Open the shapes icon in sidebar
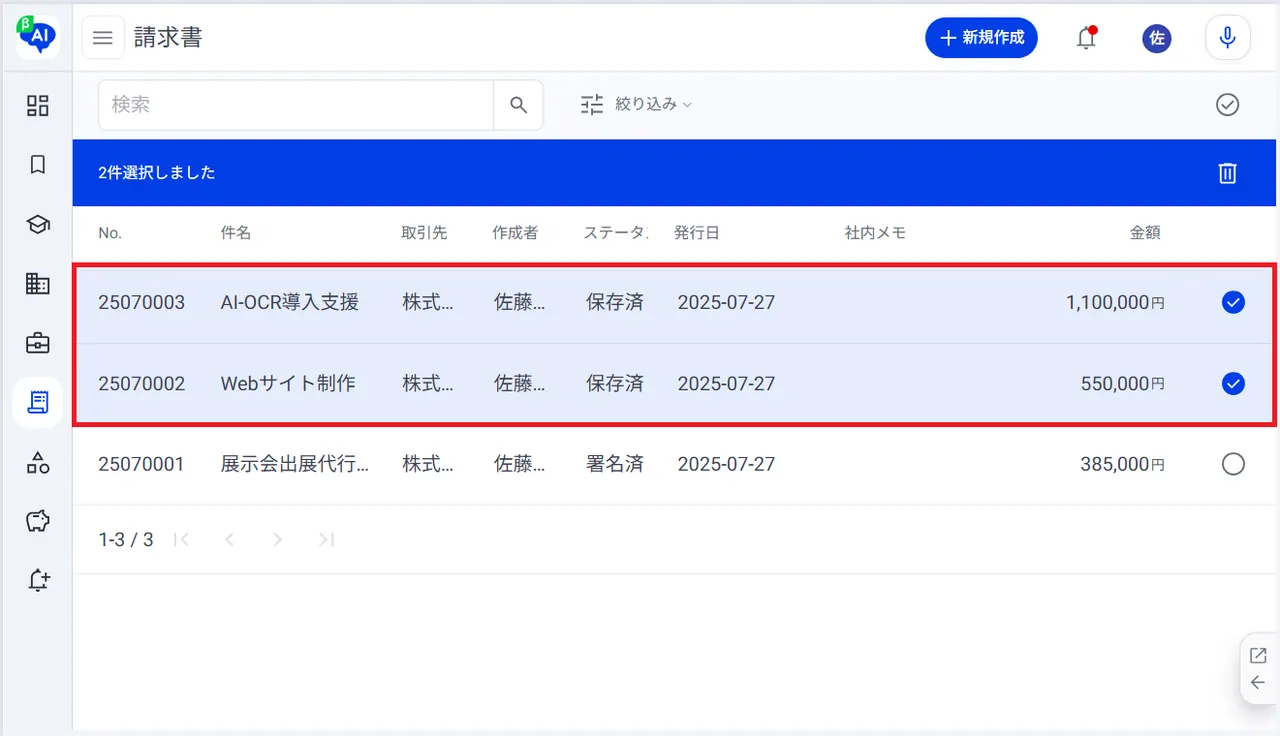 (38, 462)
